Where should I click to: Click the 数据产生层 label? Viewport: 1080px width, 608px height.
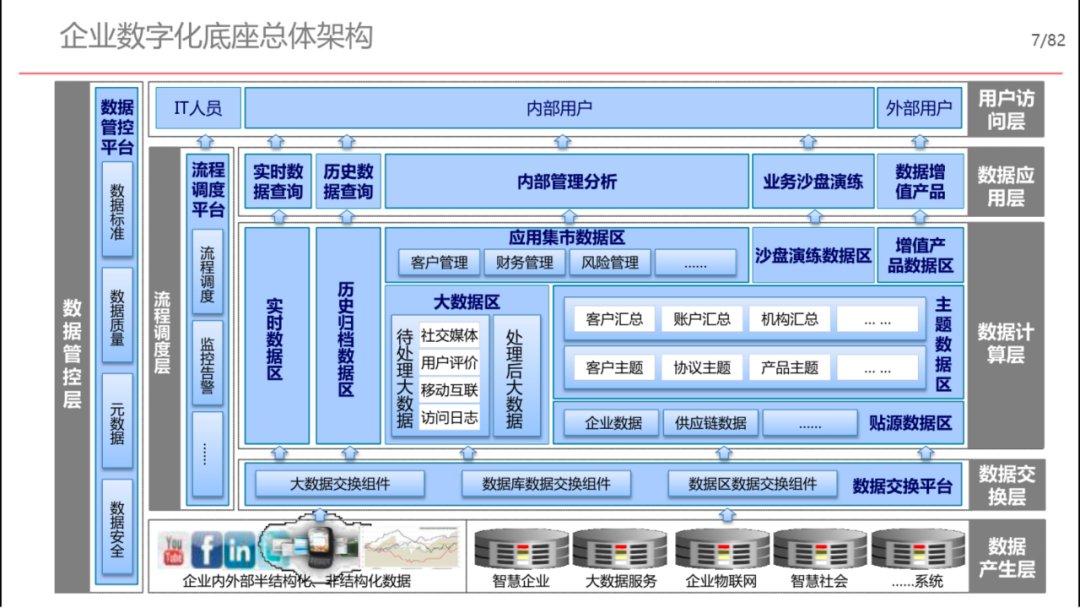[x=1006, y=558]
